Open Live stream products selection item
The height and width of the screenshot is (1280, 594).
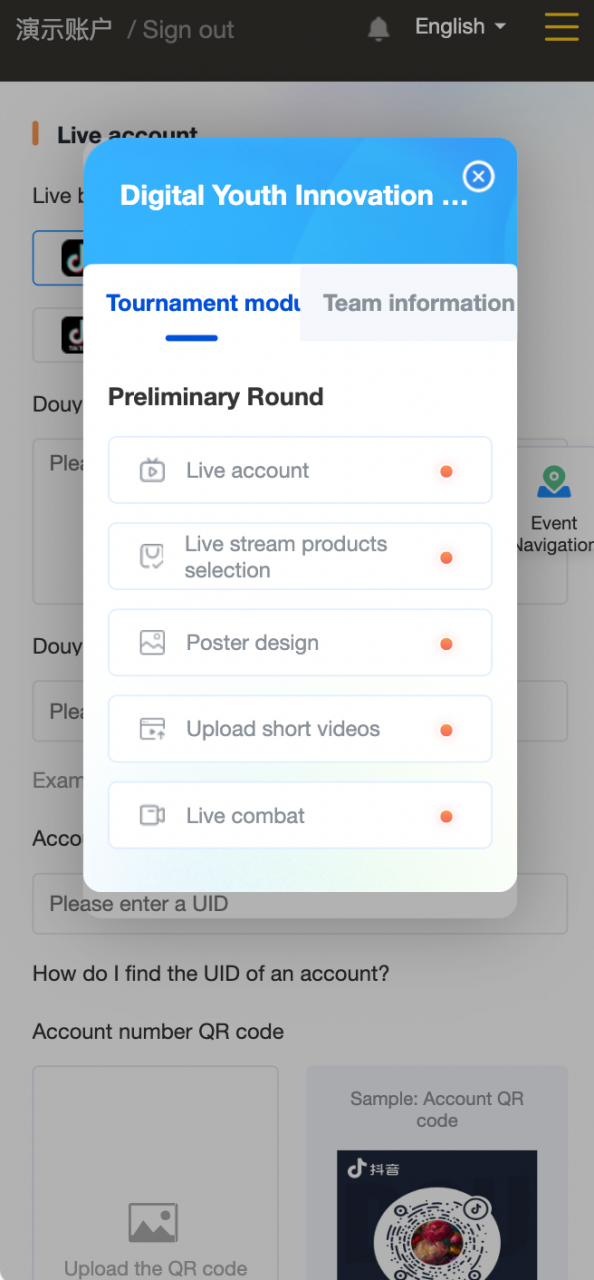[300, 557]
